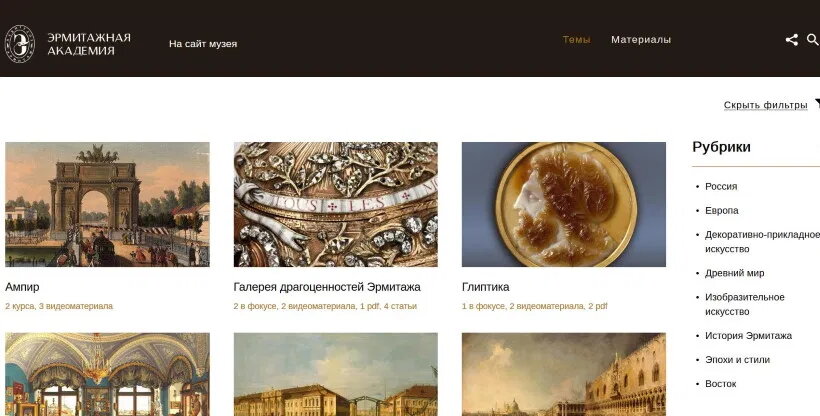This screenshot has width=820, height=416.
Task: Click the Hermitage Academy logo emblem
Action: [x=20, y=44]
